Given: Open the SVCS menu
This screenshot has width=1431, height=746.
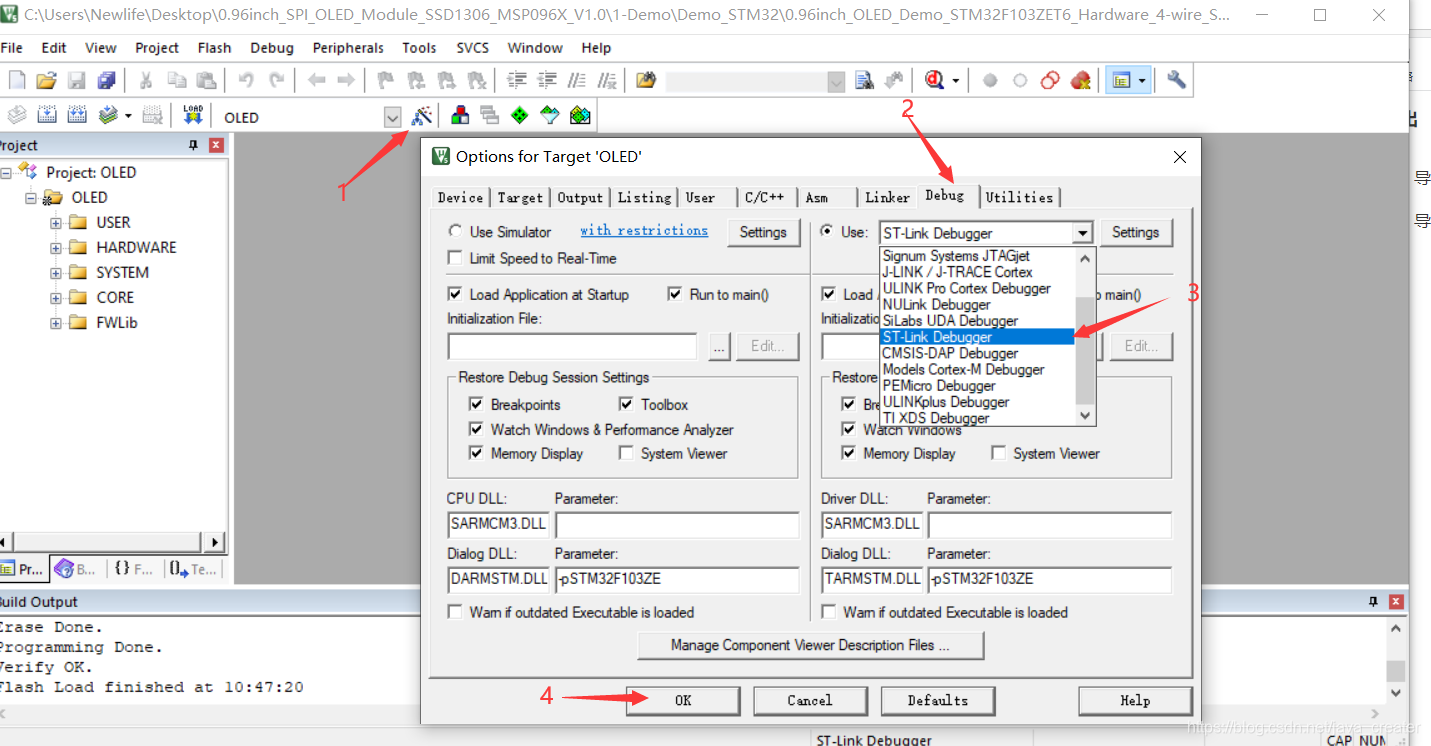Looking at the screenshot, I should coord(473,48).
